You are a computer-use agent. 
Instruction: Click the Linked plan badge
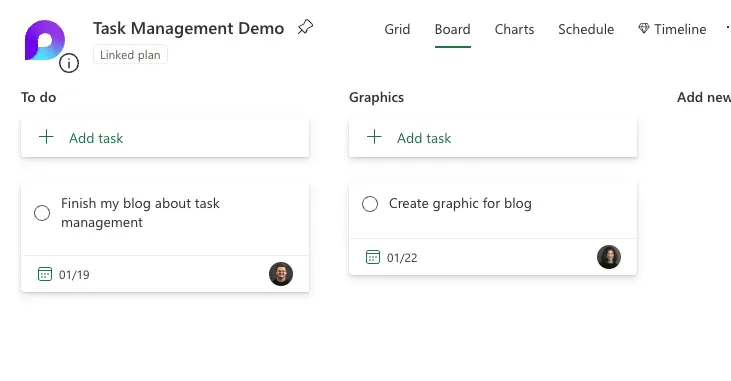click(x=130, y=55)
